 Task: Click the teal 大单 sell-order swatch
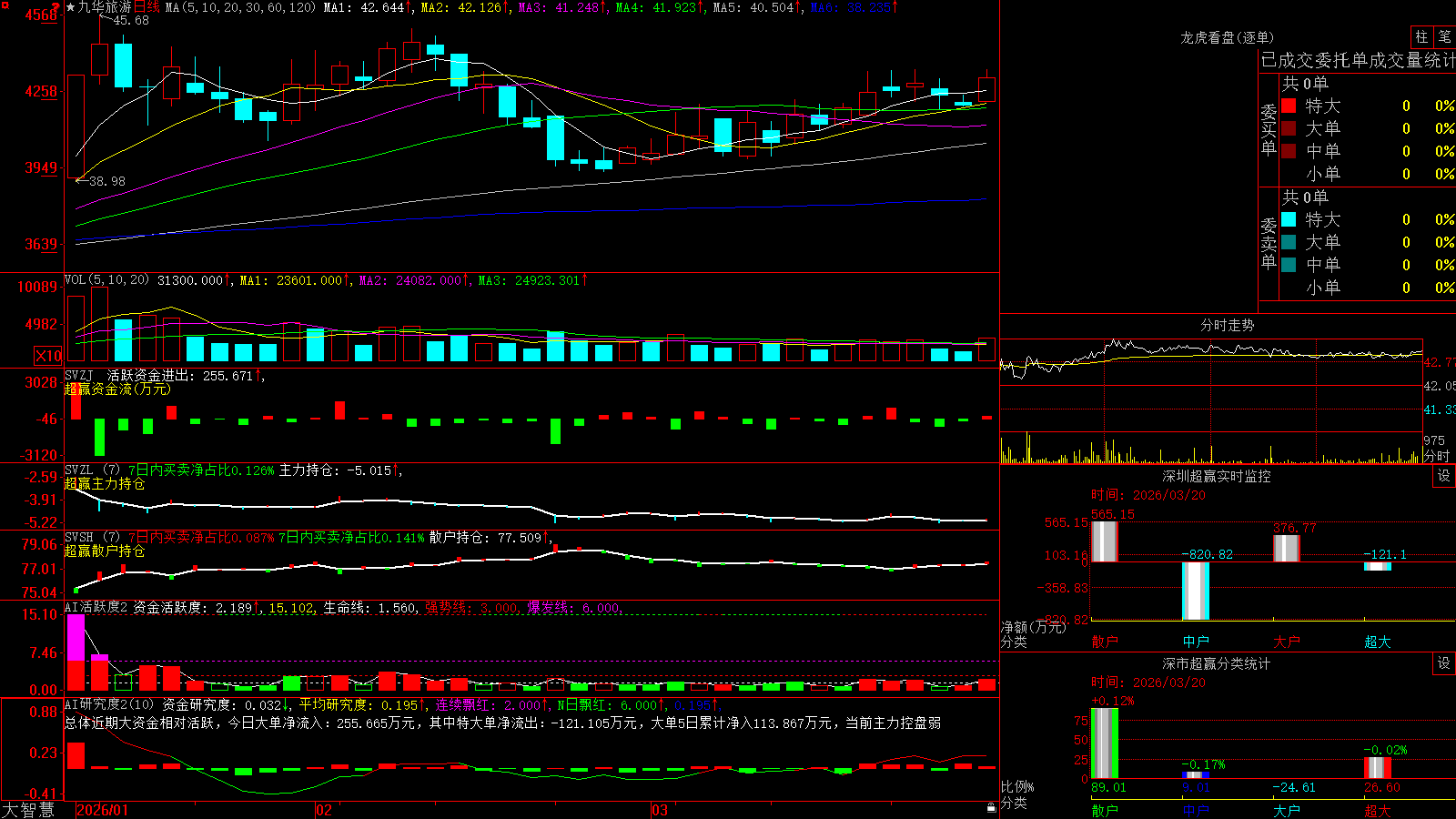pyautogui.click(x=1289, y=242)
